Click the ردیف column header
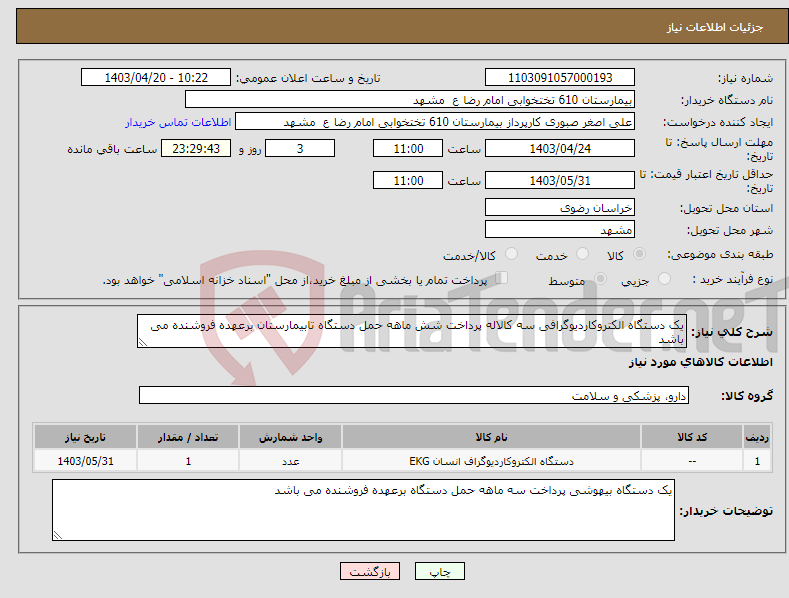The height and width of the screenshot is (598, 789). pyautogui.click(x=757, y=437)
